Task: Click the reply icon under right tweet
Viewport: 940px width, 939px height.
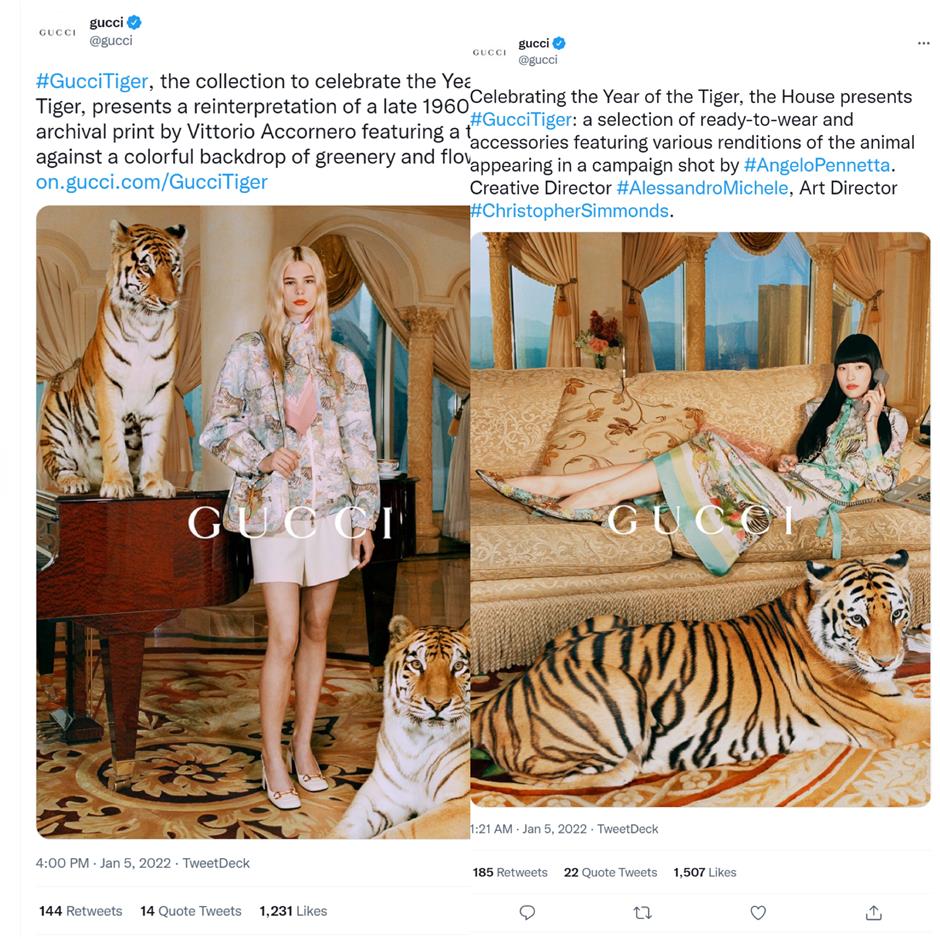Action: click(x=527, y=912)
